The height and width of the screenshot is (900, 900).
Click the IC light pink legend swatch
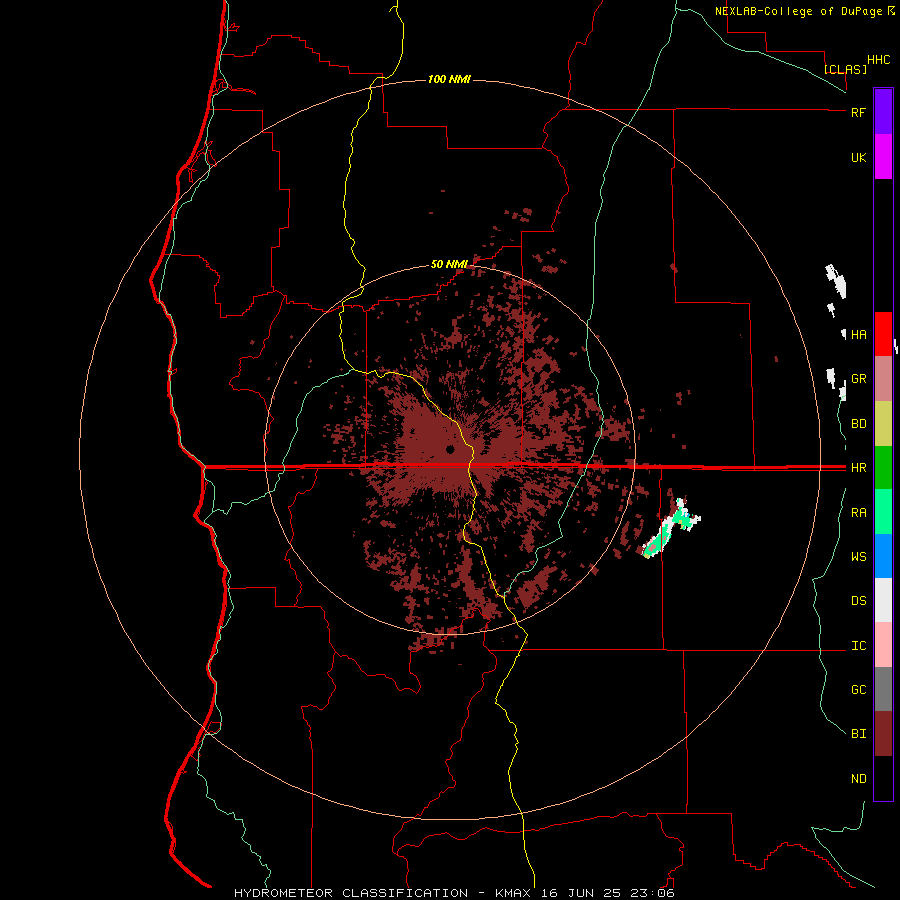click(883, 645)
